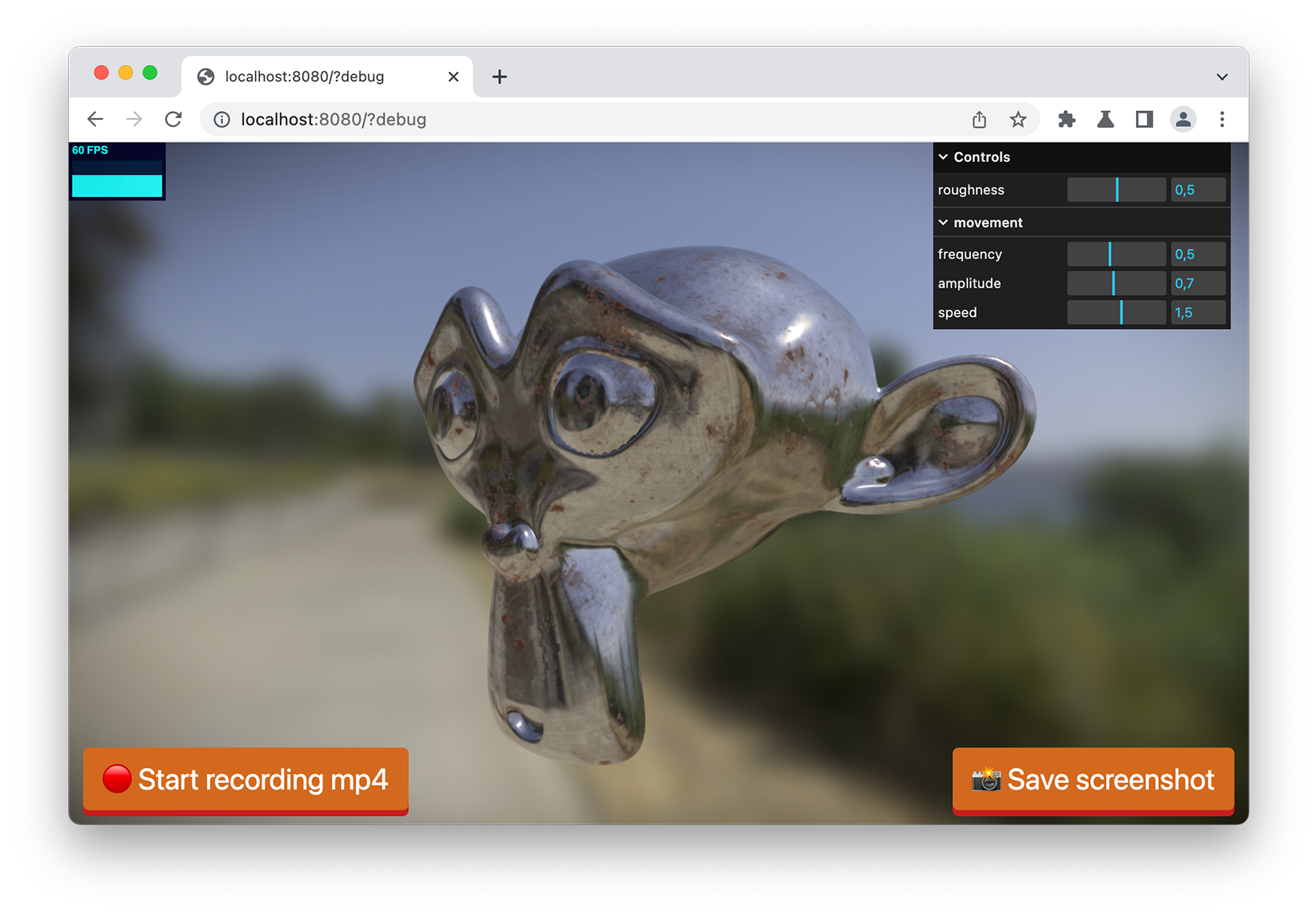Click the browser forward arrow
The width and height of the screenshot is (1316, 914).
[134, 119]
